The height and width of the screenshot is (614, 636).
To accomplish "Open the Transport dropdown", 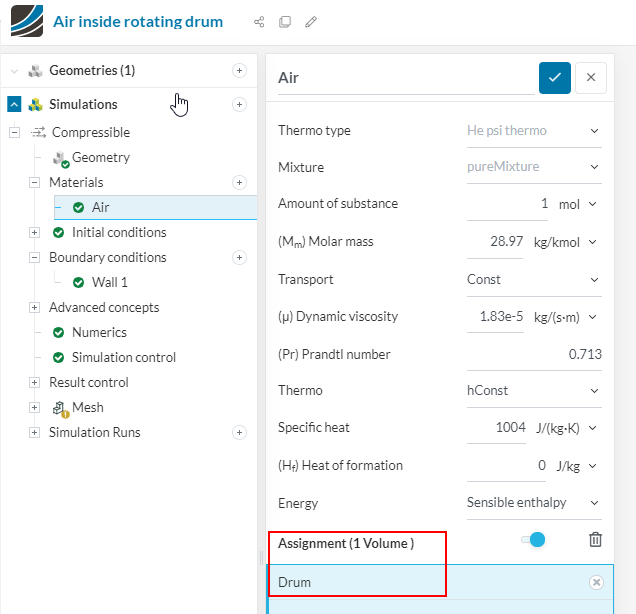I will pos(533,279).
